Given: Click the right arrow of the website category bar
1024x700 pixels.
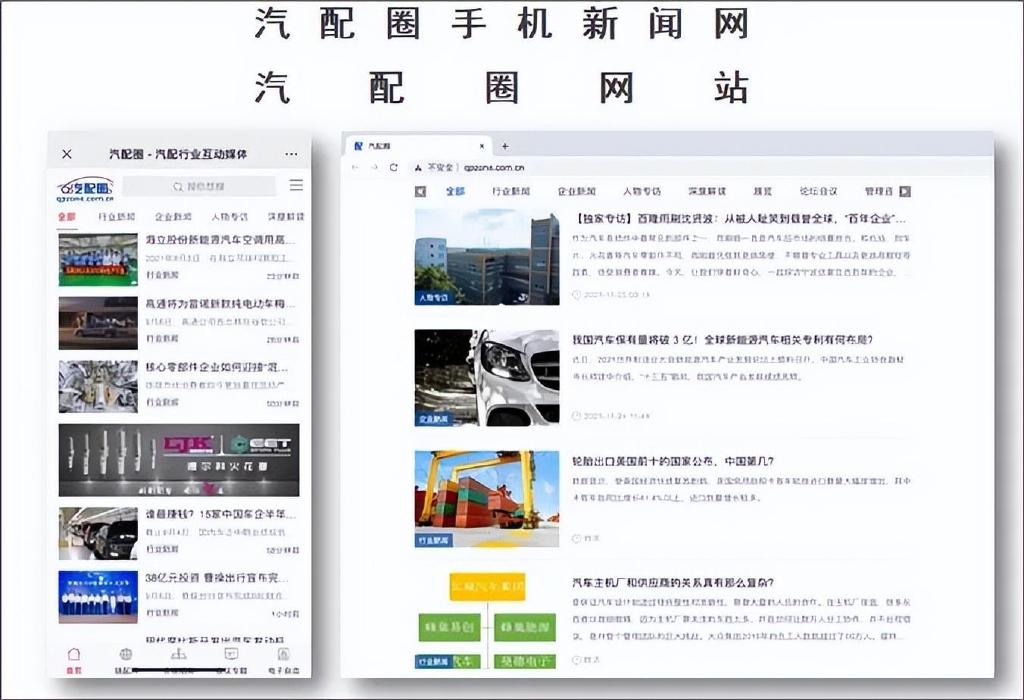Looking at the screenshot, I should click(x=905, y=191).
